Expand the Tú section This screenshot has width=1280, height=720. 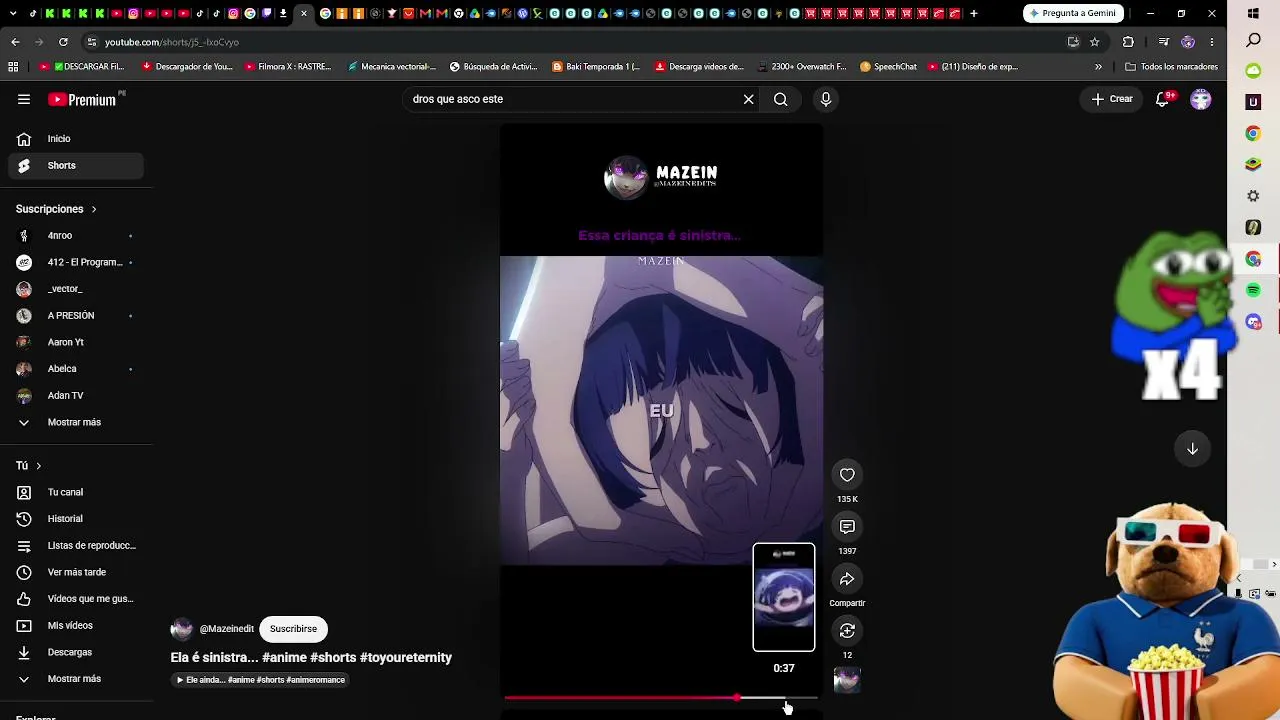click(x=29, y=466)
